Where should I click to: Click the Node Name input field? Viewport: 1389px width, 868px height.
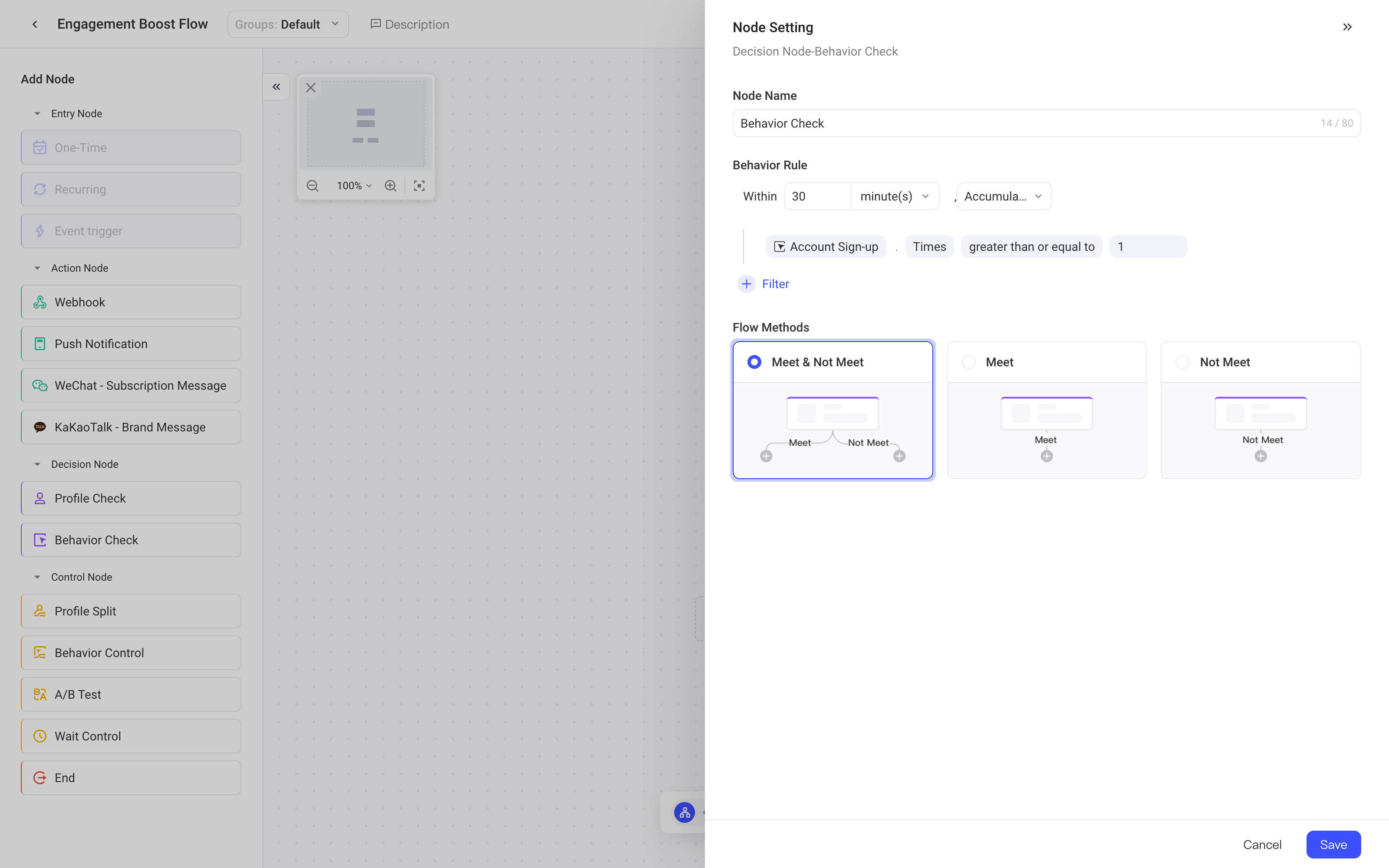tap(1047, 123)
